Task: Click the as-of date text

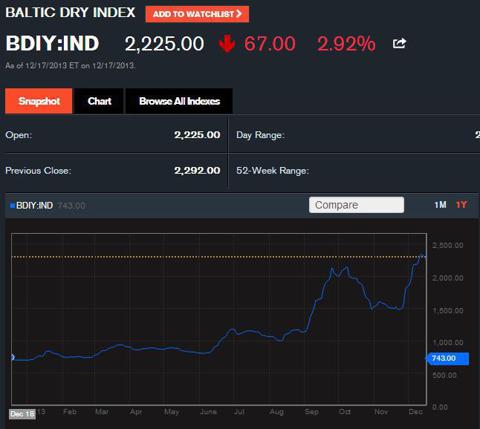Action: tap(70, 65)
